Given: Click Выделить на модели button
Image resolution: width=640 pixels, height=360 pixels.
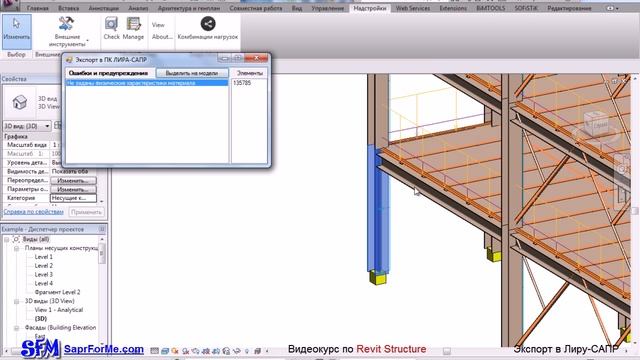Looking at the screenshot, I should coord(192,73).
